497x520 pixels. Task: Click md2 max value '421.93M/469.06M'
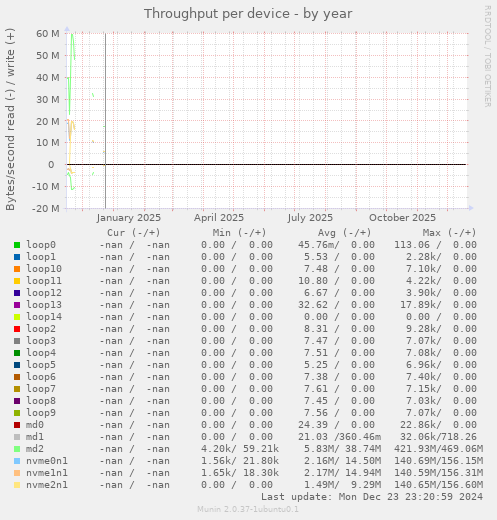tap(438, 449)
